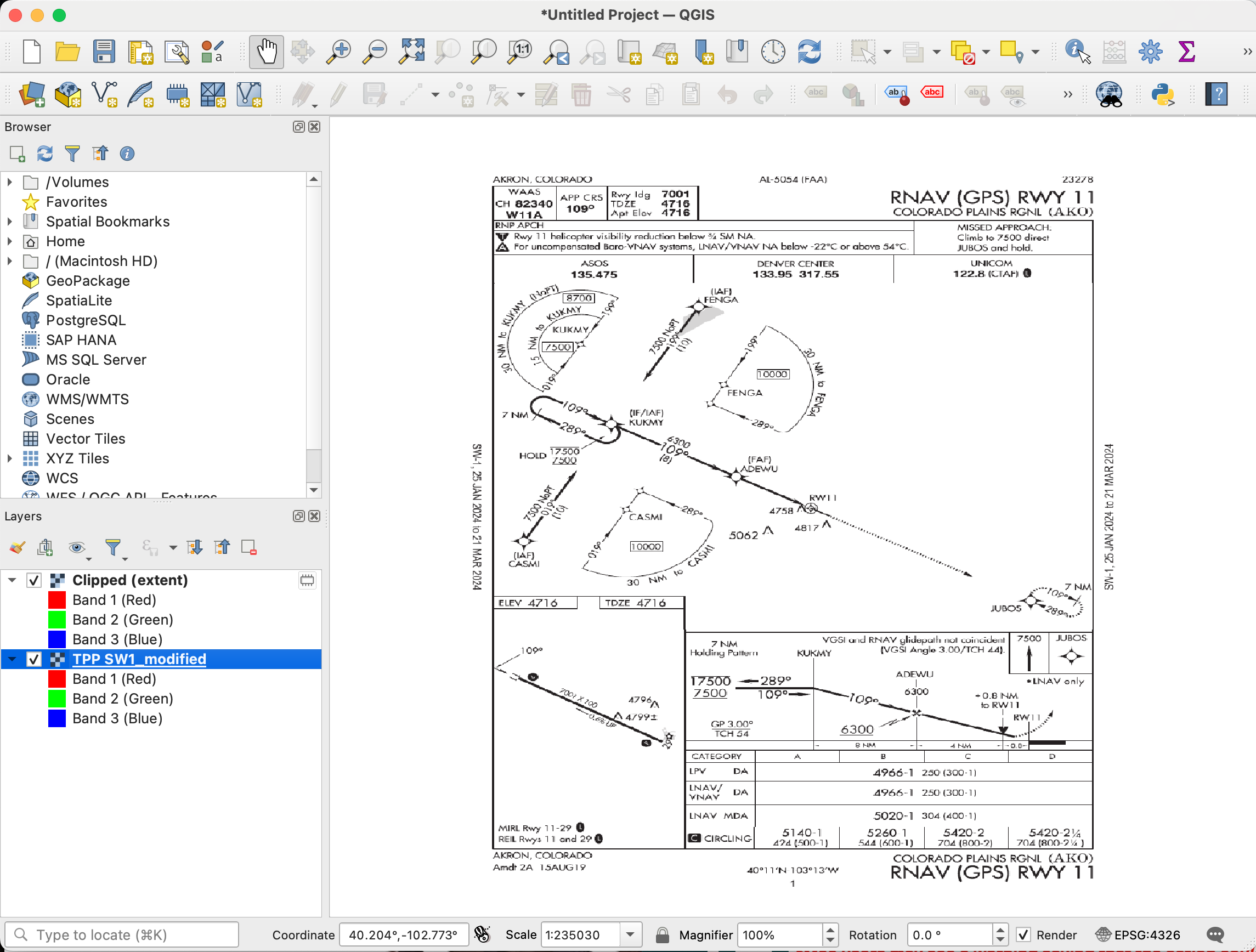Increase the Magnifier value stepper up

point(830,930)
